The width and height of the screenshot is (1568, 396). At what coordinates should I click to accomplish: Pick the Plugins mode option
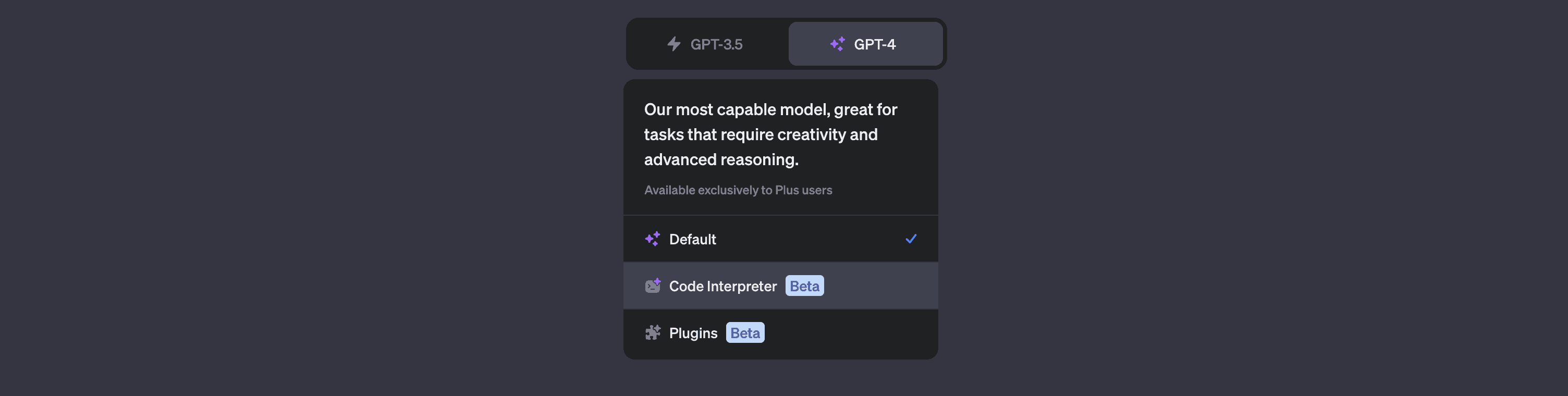780,333
